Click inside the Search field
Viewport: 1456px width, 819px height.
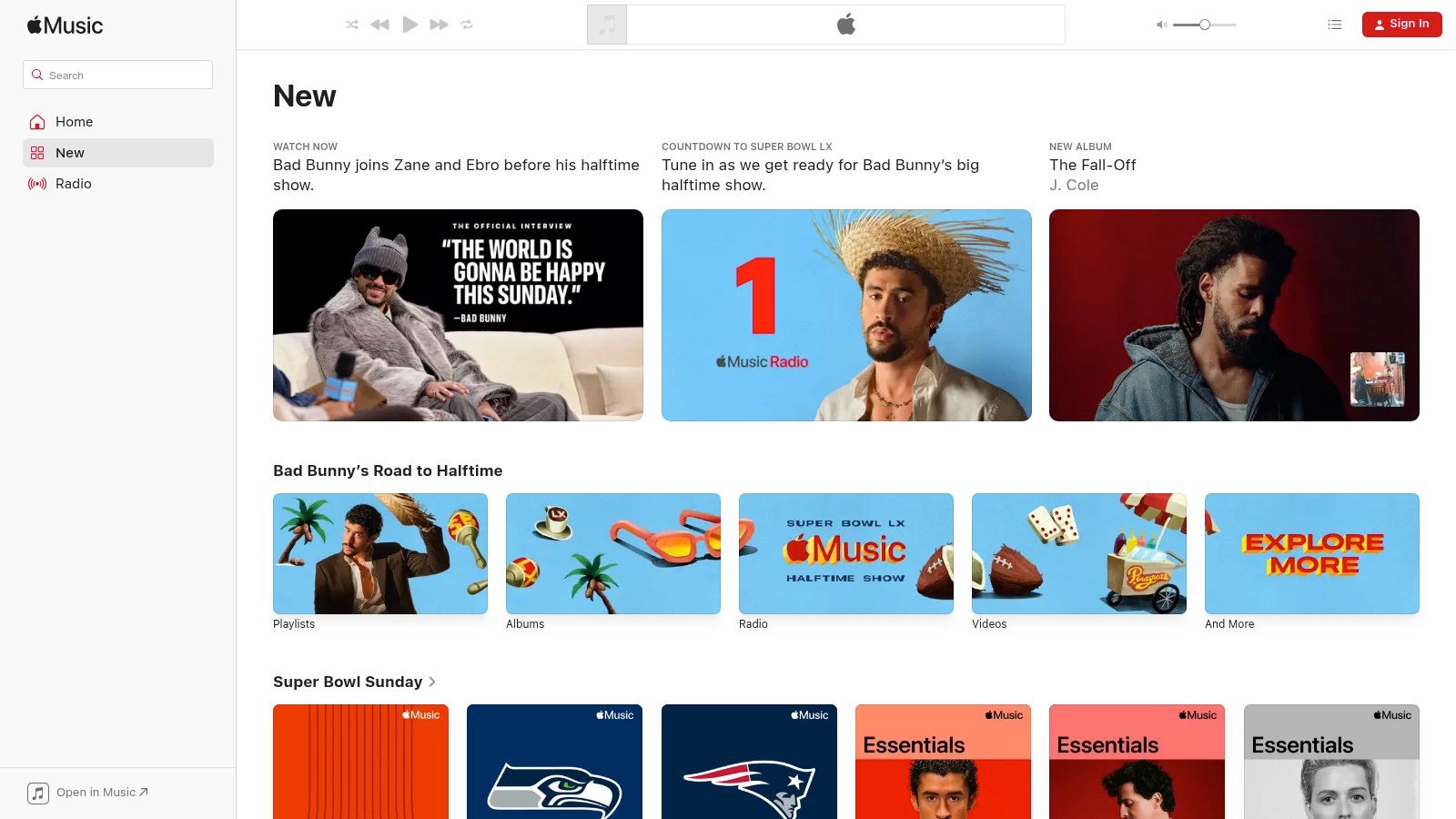click(117, 75)
